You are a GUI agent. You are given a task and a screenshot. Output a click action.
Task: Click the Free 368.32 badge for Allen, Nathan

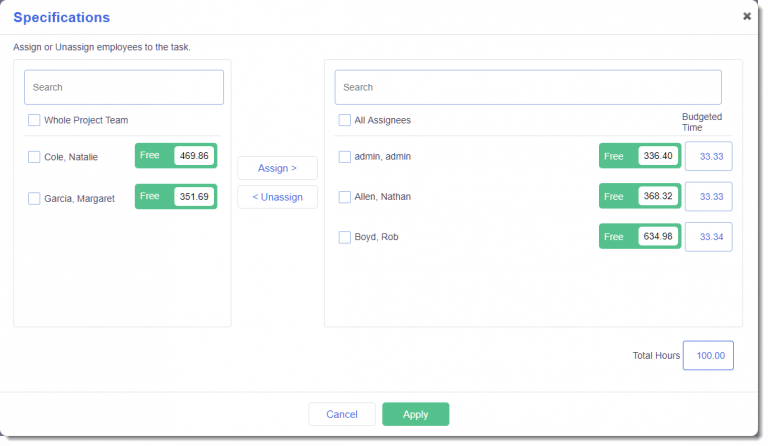[640, 196]
